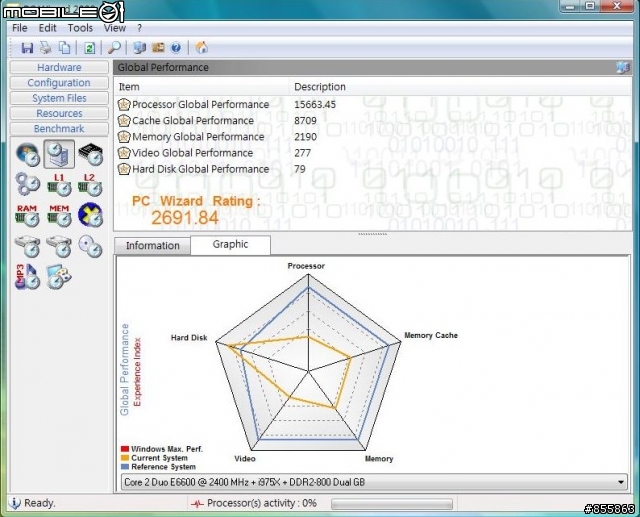Run the MEM benchmark
The image size is (640, 517).
point(59,215)
